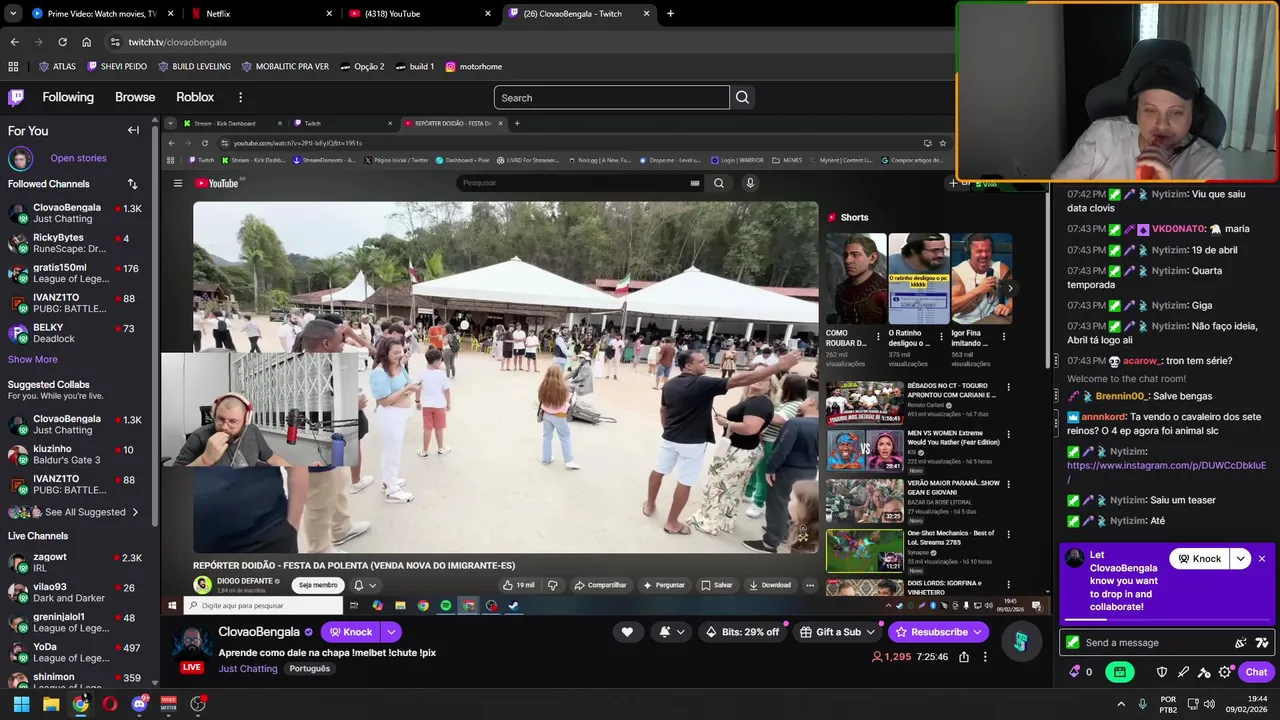Image resolution: width=1280 pixels, height=720 pixels.
Task: Click the sword moderator icon in chat
Action: coord(1183,672)
